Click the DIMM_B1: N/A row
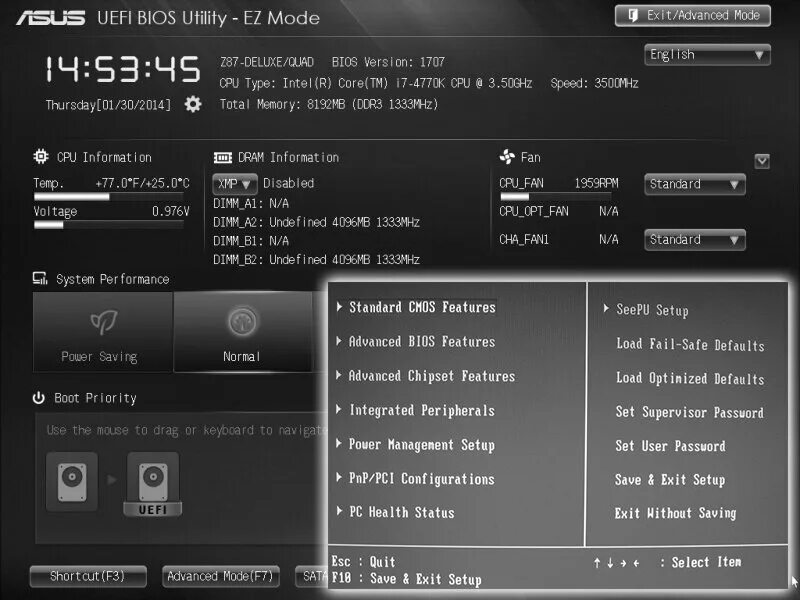This screenshot has width=800, height=600. pos(251,240)
